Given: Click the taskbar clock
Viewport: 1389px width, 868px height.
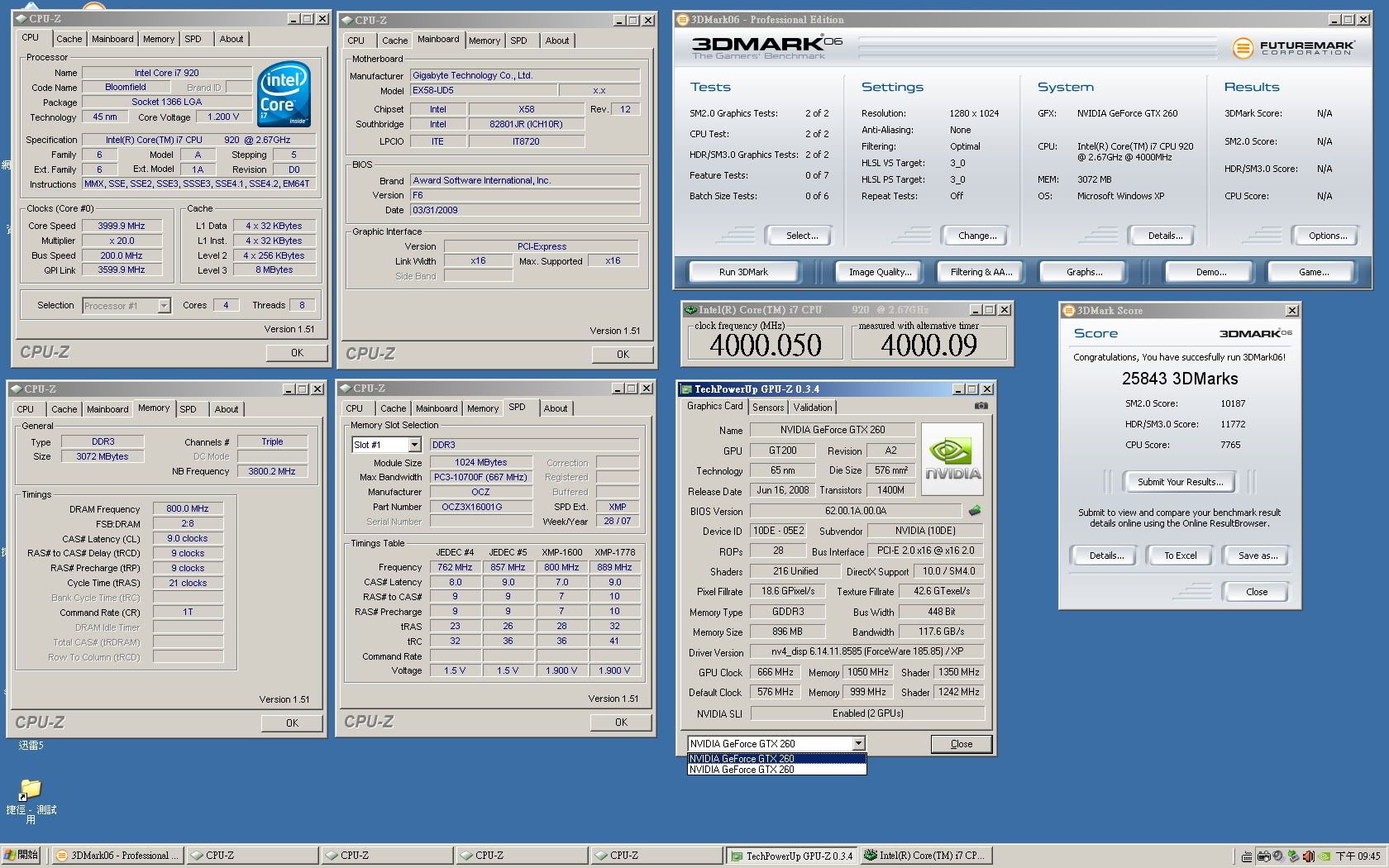Looking at the screenshot, I should click(x=1358, y=856).
